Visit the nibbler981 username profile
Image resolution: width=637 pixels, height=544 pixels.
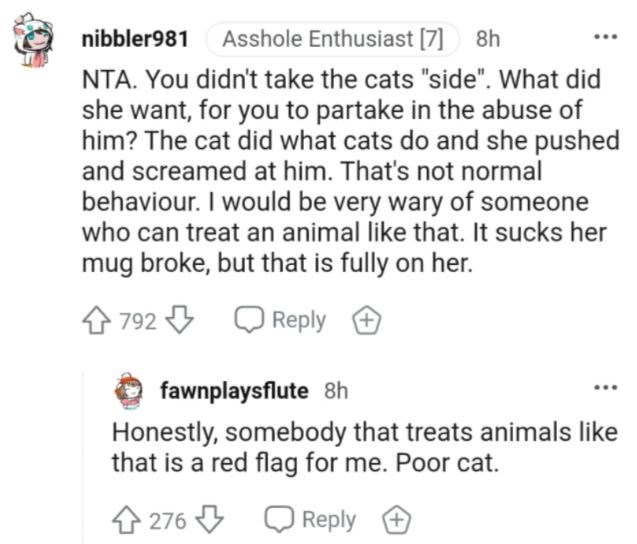point(135,39)
